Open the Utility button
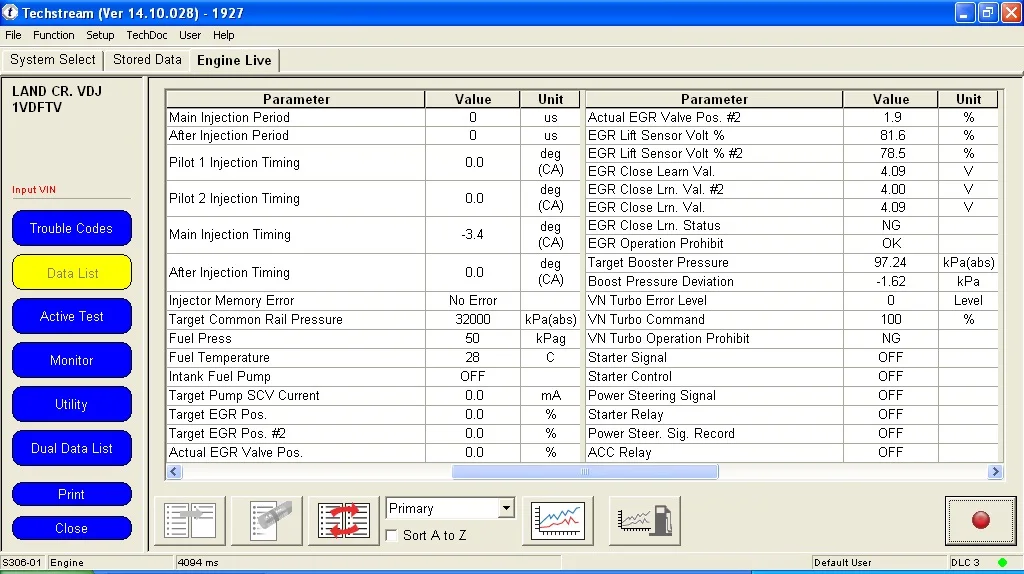1024x574 pixels. click(71, 404)
